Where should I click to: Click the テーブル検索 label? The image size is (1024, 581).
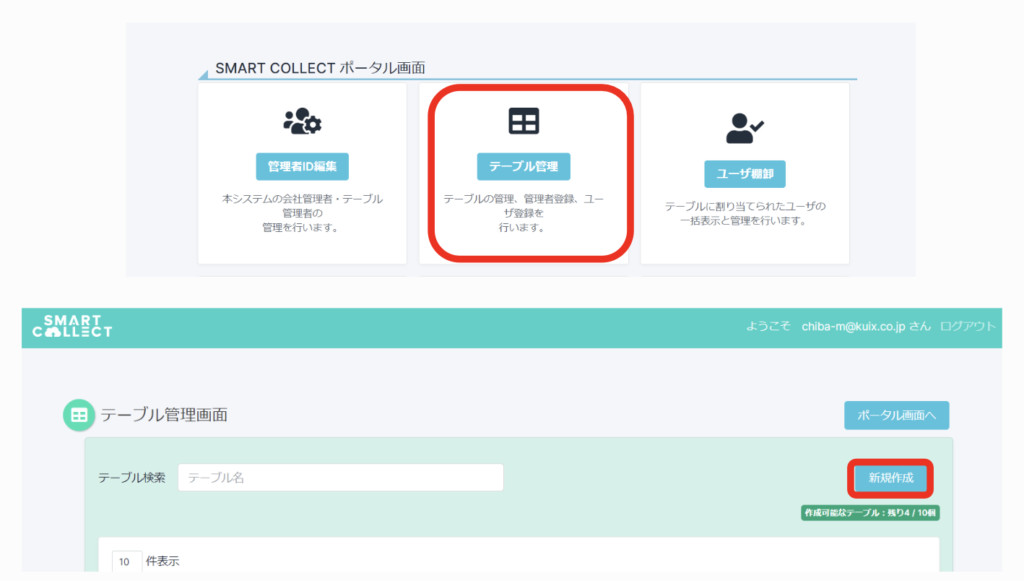[131, 478]
